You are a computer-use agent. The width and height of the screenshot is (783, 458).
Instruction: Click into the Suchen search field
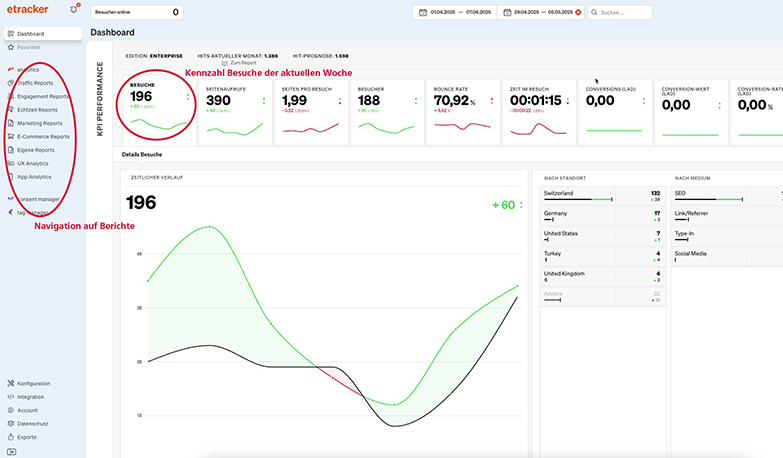tap(620, 12)
